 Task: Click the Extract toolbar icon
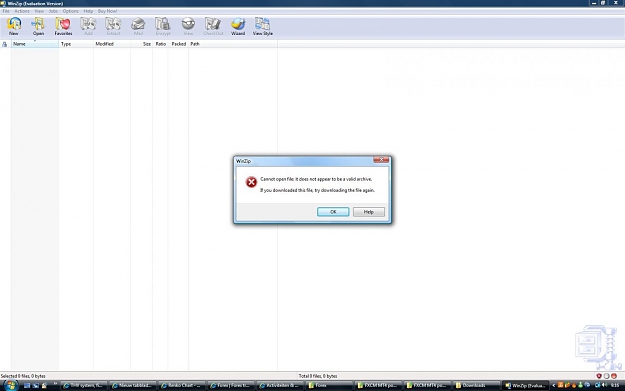coord(113,27)
